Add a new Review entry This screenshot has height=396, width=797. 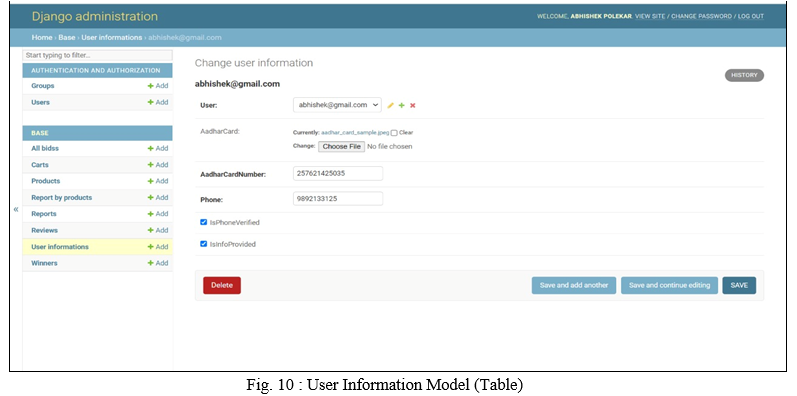click(158, 230)
